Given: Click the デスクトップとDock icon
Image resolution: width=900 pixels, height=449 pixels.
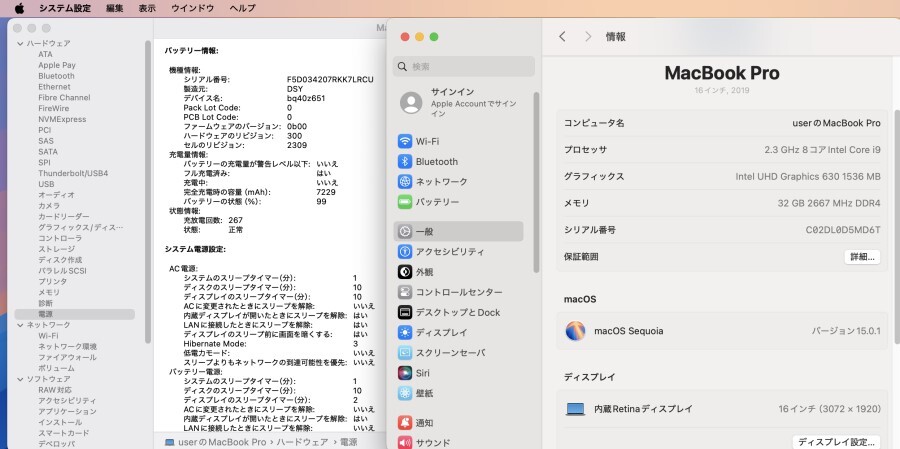Looking at the screenshot, I should pyautogui.click(x=405, y=312).
